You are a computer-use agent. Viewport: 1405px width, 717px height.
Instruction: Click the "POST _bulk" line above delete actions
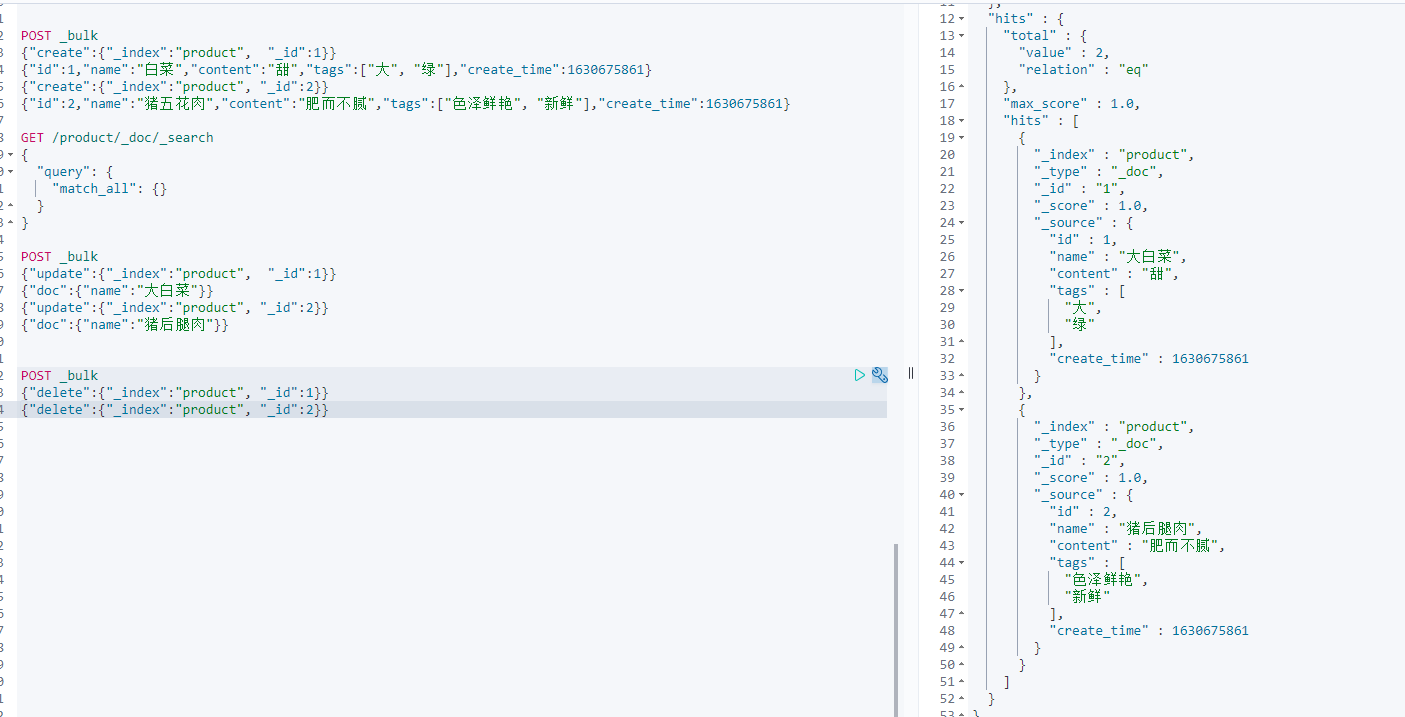coord(59,375)
